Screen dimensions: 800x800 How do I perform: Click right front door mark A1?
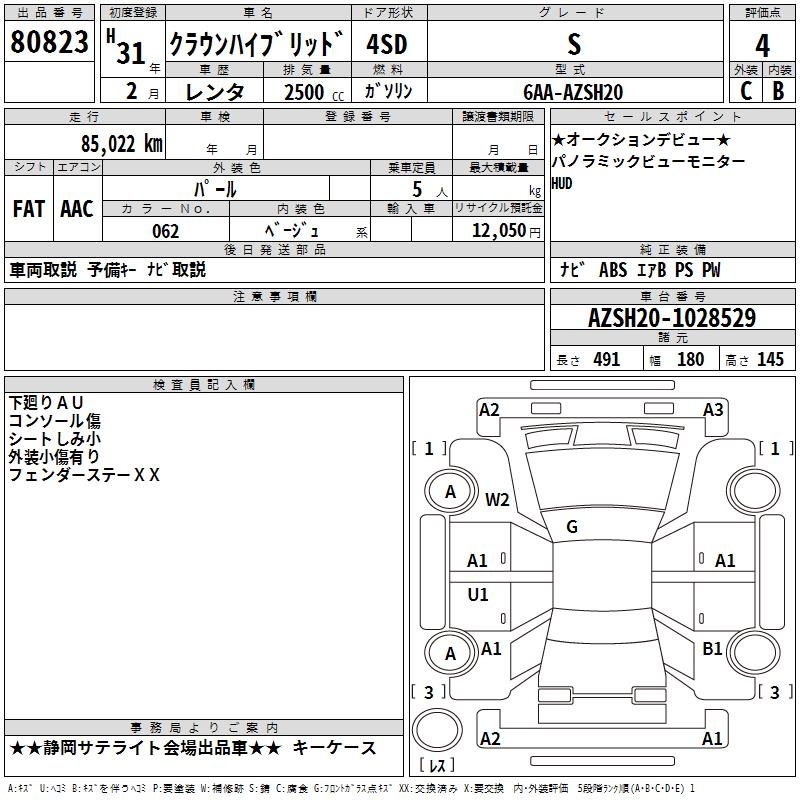(x=725, y=561)
